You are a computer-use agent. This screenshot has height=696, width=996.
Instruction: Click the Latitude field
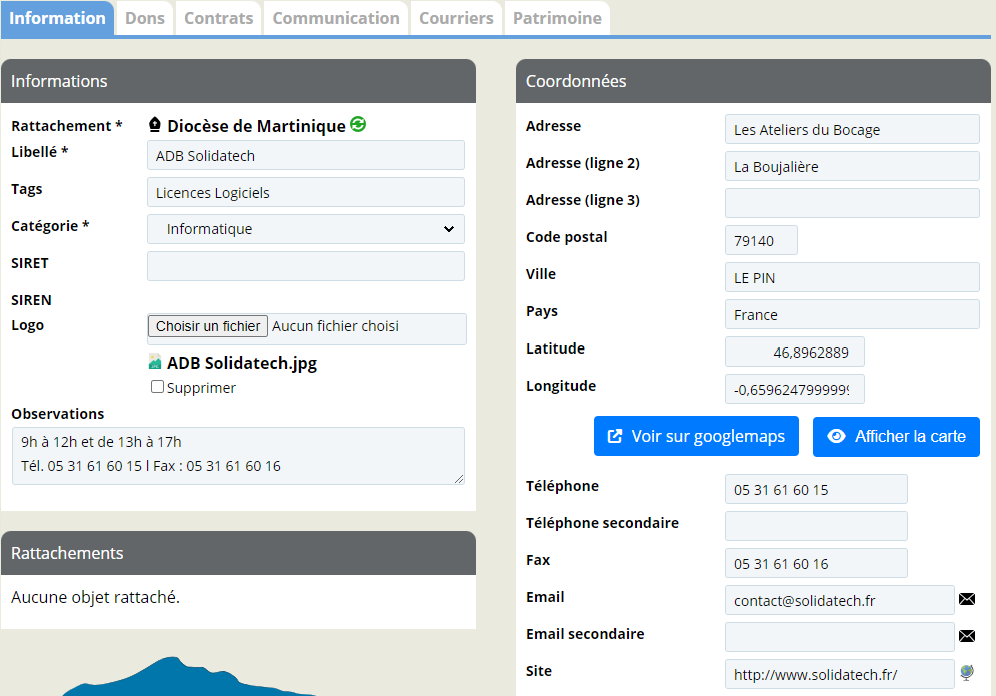pos(795,352)
